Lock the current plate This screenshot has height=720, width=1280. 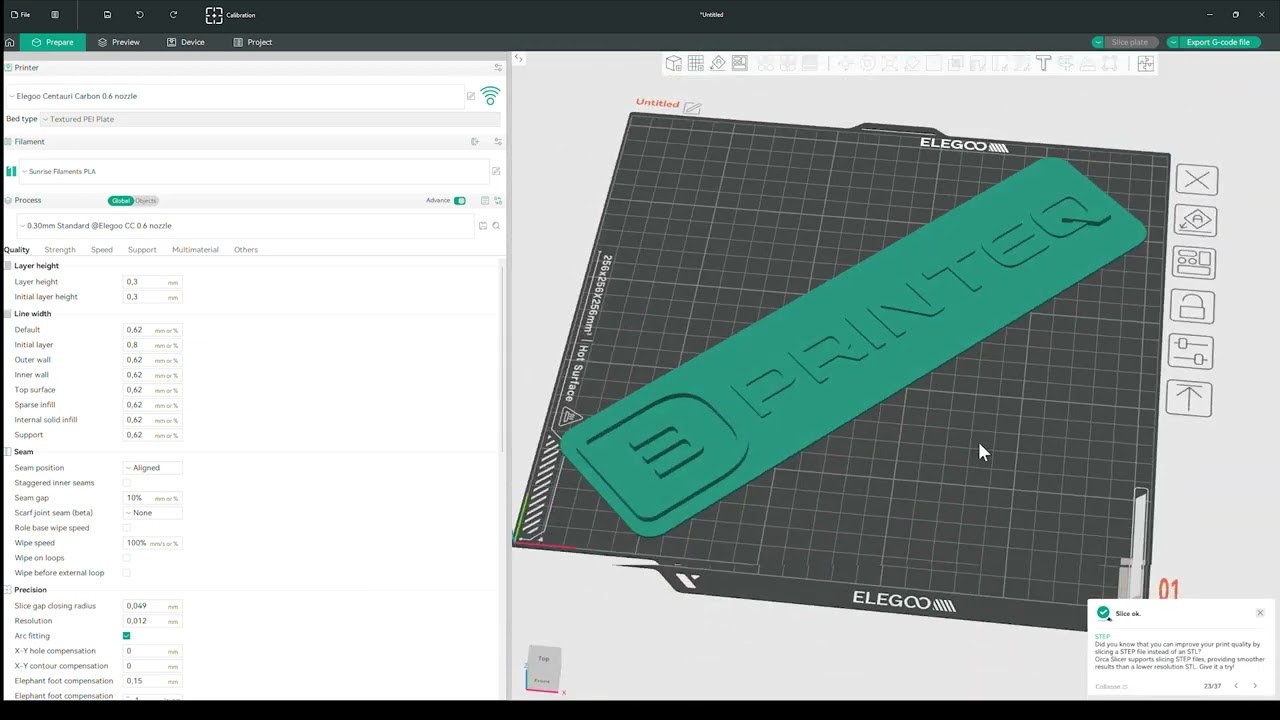point(1192,307)
